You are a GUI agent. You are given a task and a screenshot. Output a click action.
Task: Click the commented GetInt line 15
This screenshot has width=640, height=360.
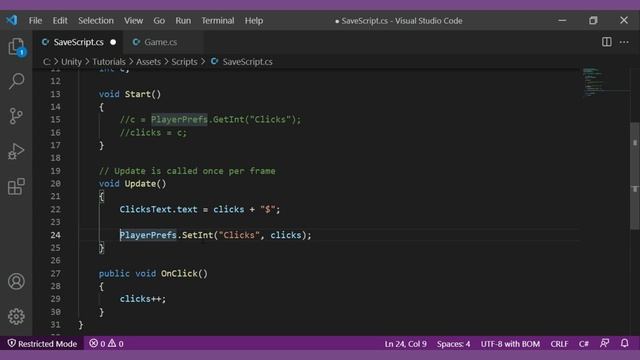pyautogui.click(x=210, y=120)
